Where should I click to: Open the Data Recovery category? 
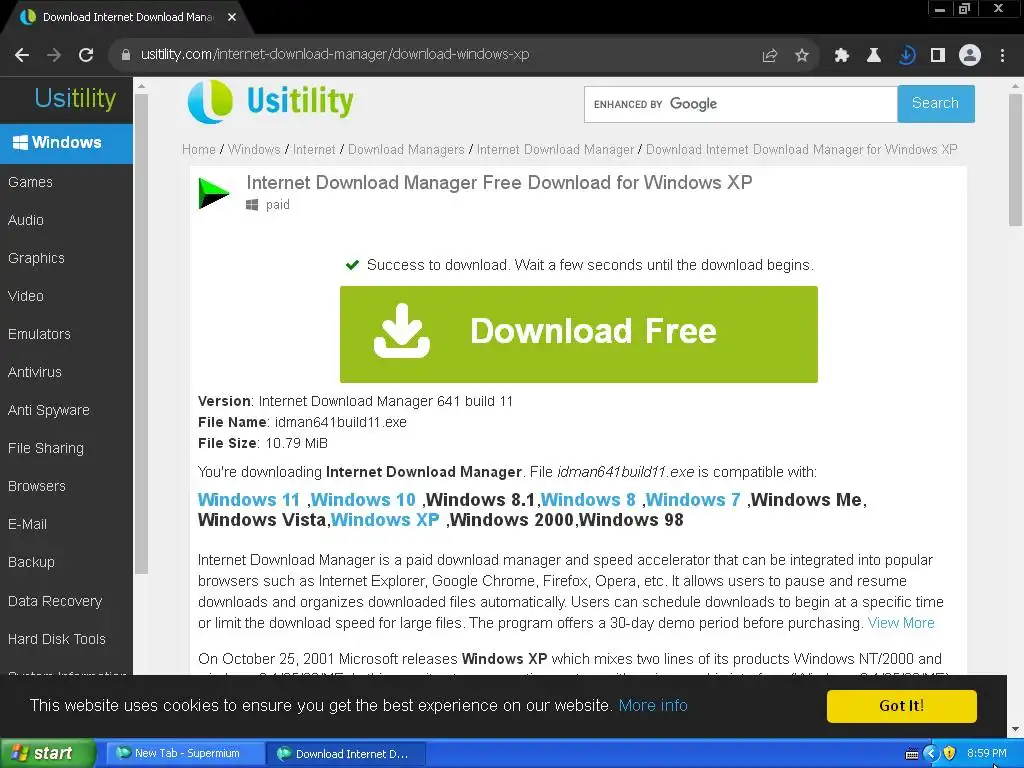click(55, 601)
